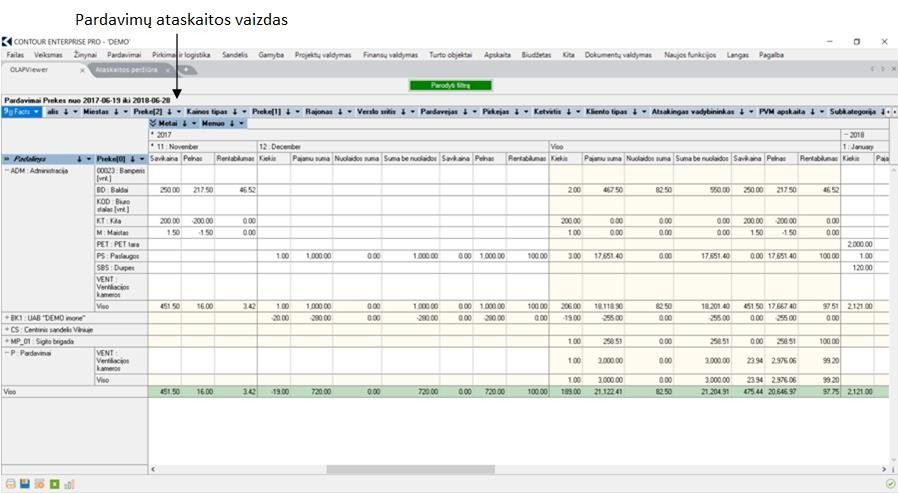Open the Finansų valdymas menu
The width and height of the screenshot is (898, 494).
(x=391, y=55)
